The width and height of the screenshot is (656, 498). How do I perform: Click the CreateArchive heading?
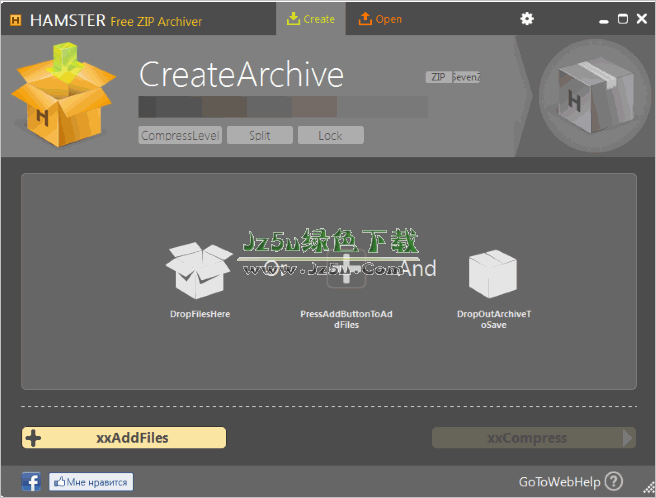pyautogui.click(x=241, y=74)
